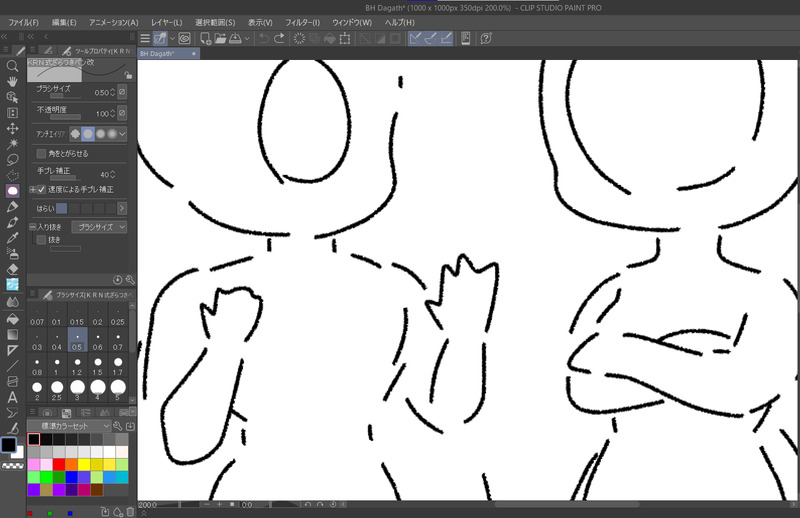
Task: Select the strongest anti-aliasing option
Action: pos(112,134)
